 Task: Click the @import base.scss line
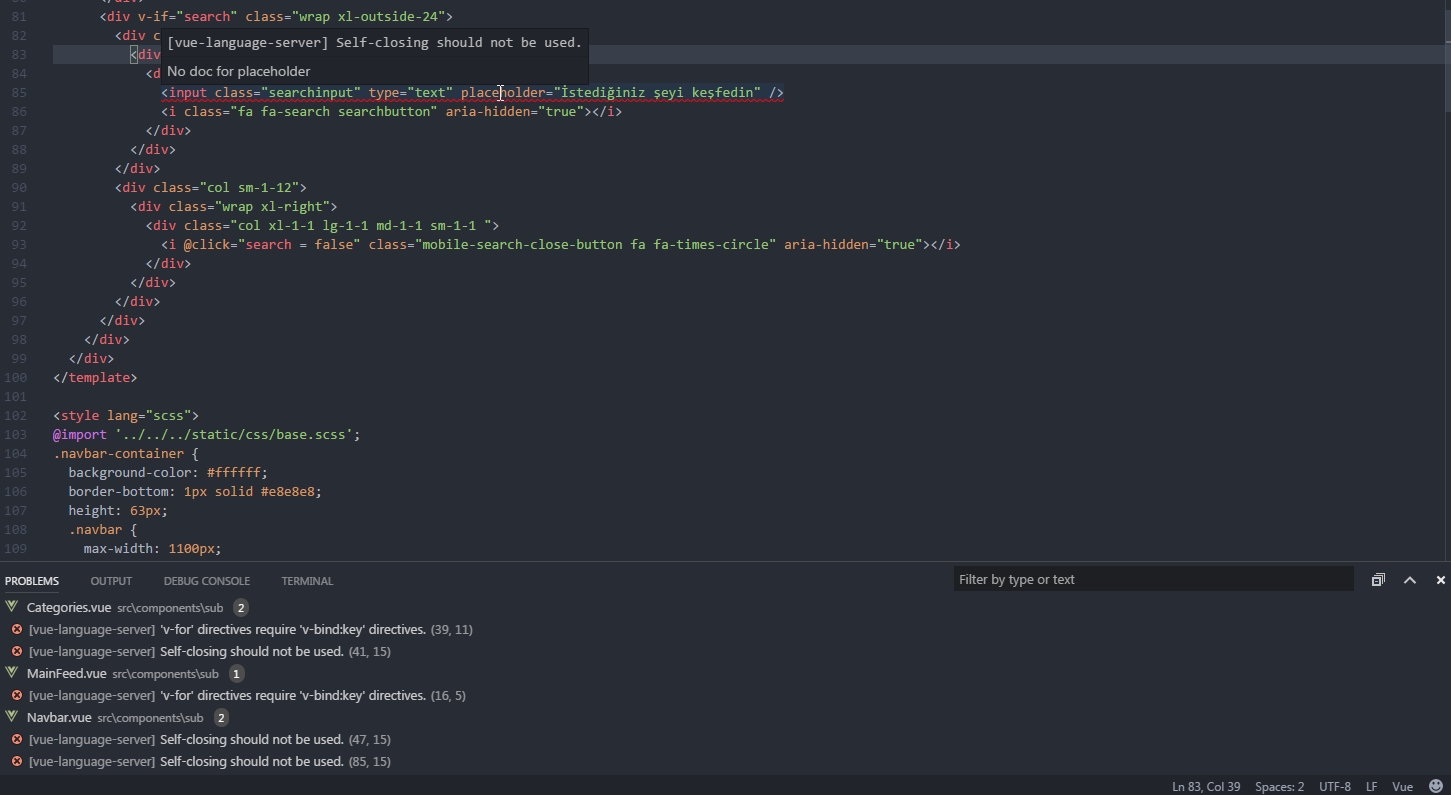[x=207, y=434]
